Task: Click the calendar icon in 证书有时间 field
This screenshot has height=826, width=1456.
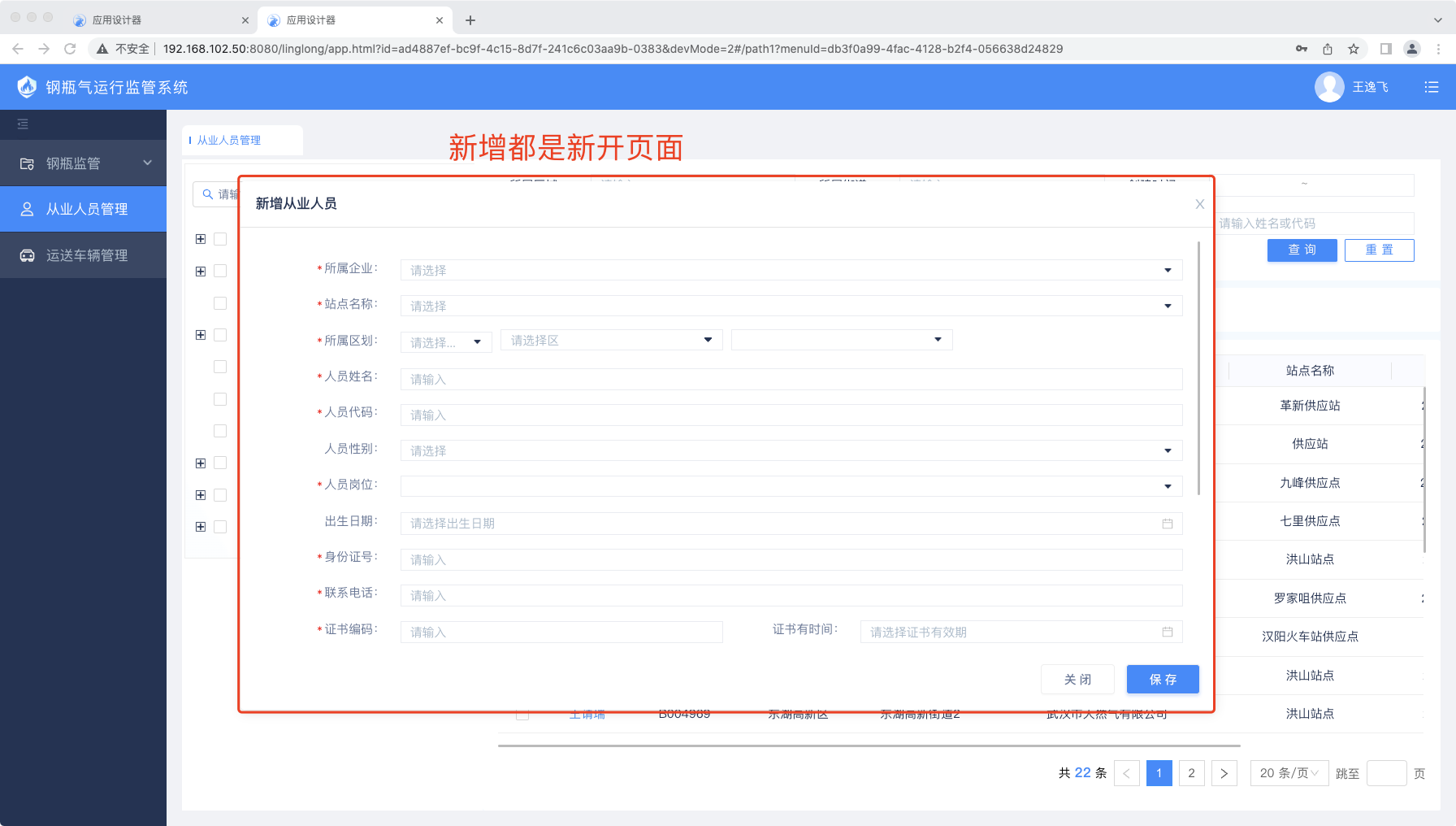Action: [x=1168, y=632]
